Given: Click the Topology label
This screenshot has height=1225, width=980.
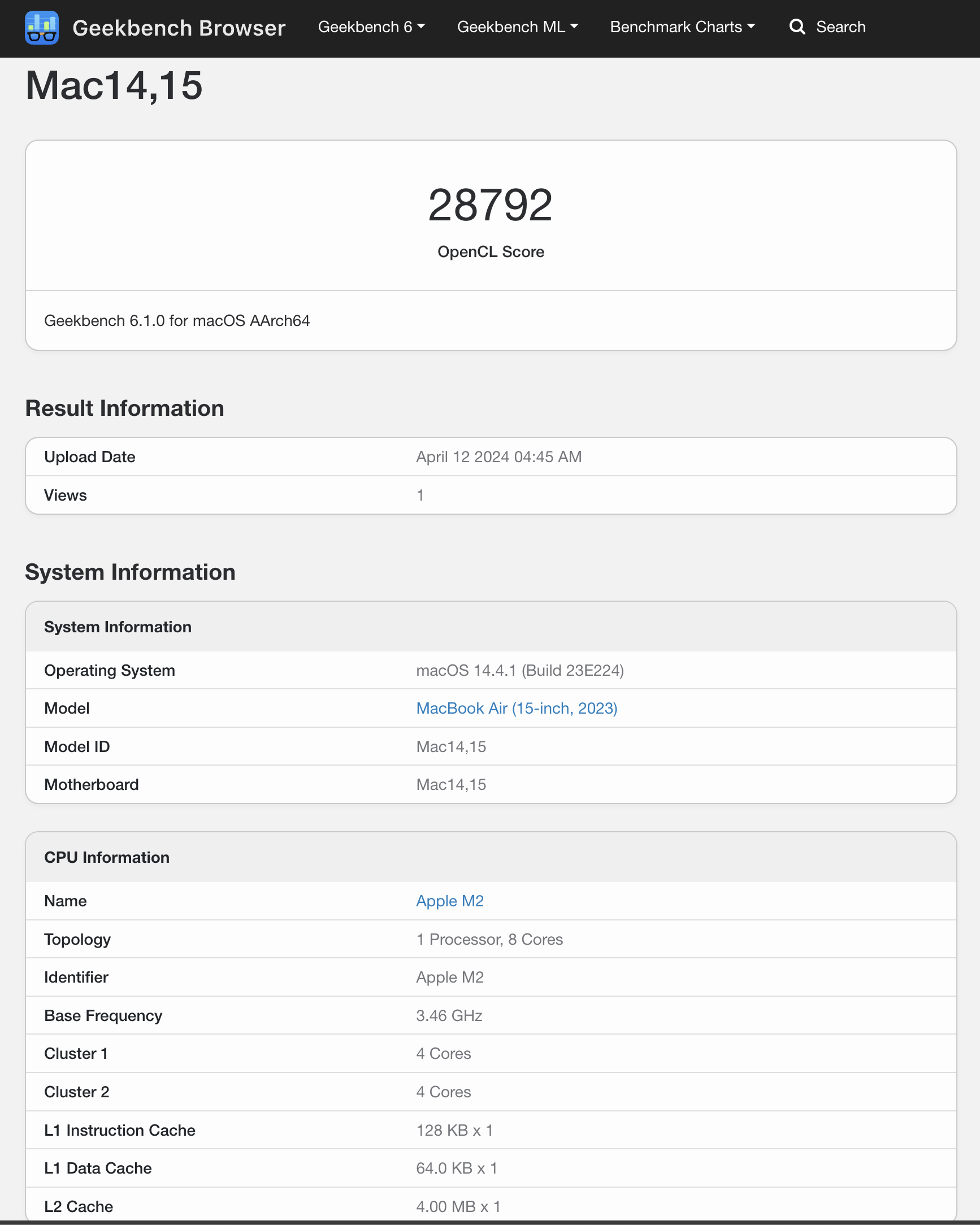Looking at the screenshot, I should 77,939.
